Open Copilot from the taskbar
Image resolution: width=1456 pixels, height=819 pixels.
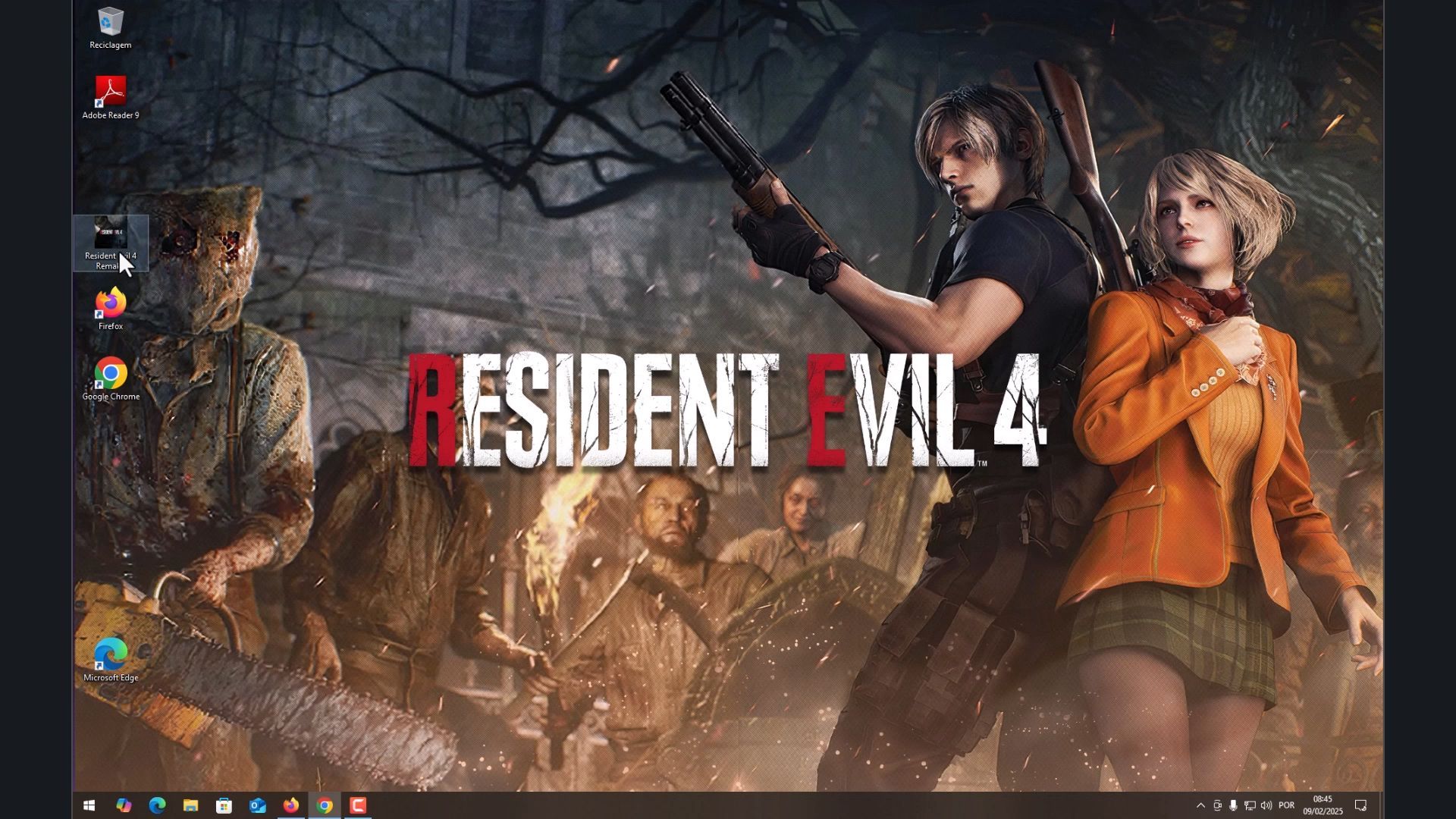[x=123, y=805]
